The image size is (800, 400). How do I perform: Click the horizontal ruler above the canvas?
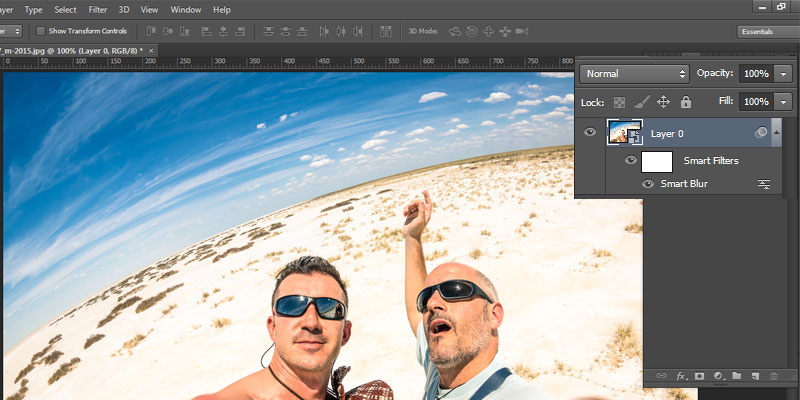click(287, 63)
